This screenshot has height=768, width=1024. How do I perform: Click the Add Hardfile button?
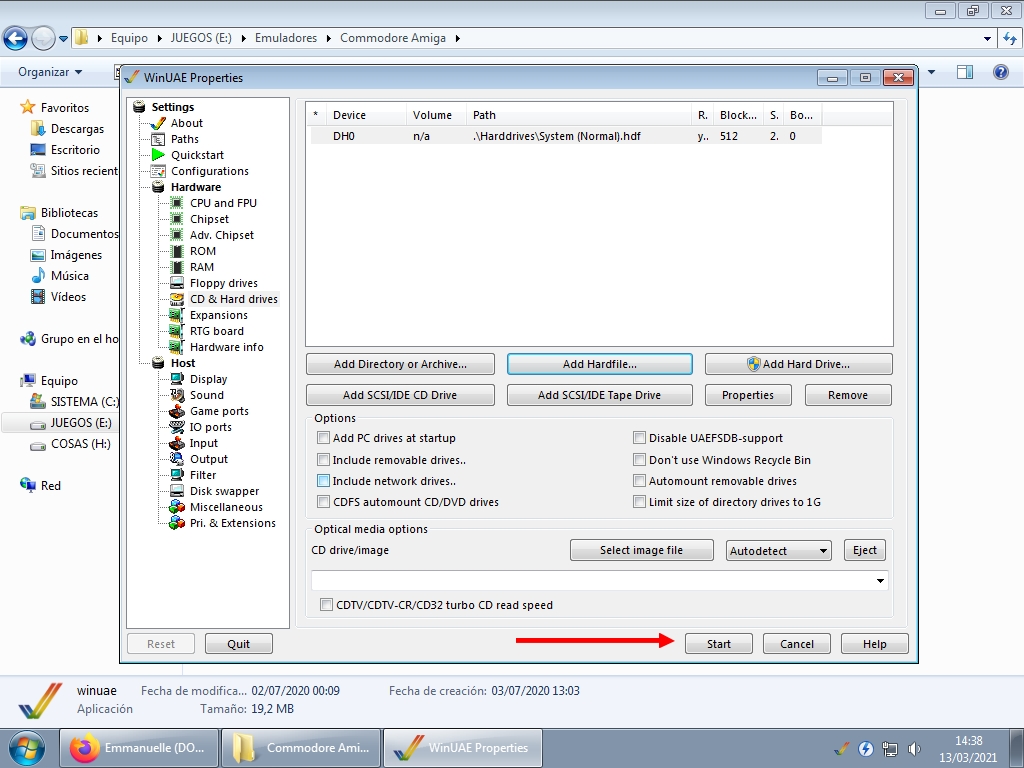600,364
